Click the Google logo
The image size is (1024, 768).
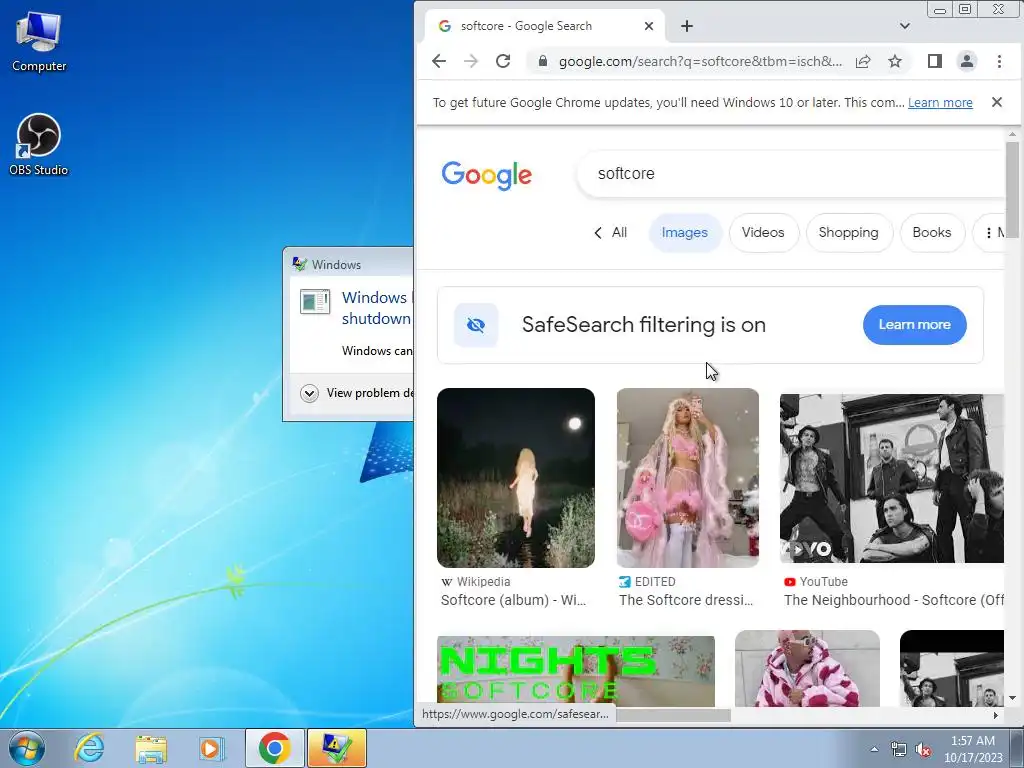[487, 175]
